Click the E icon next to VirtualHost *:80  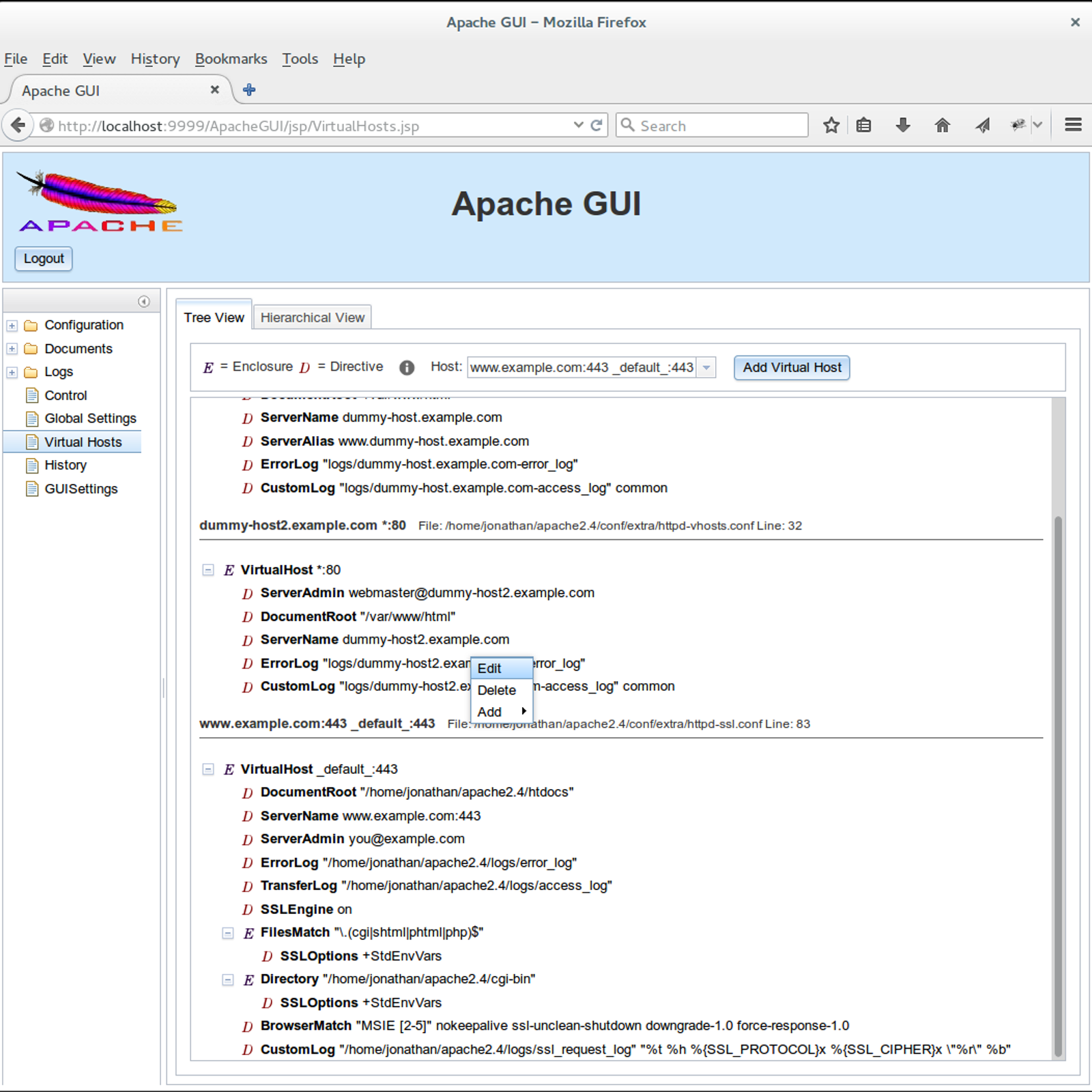tap(229, 571)
